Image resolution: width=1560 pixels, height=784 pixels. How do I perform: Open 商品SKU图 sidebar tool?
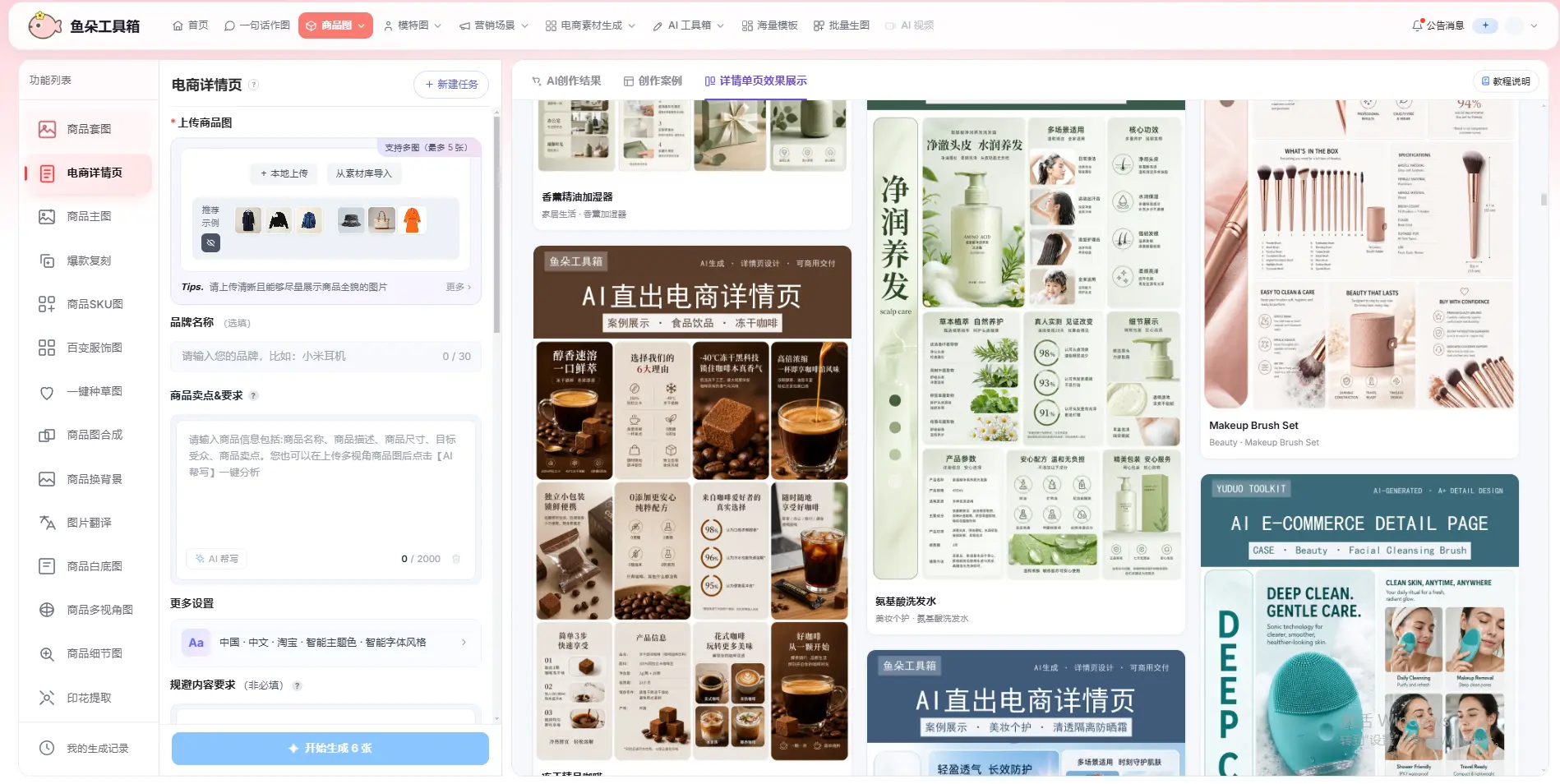click(88, 304)
